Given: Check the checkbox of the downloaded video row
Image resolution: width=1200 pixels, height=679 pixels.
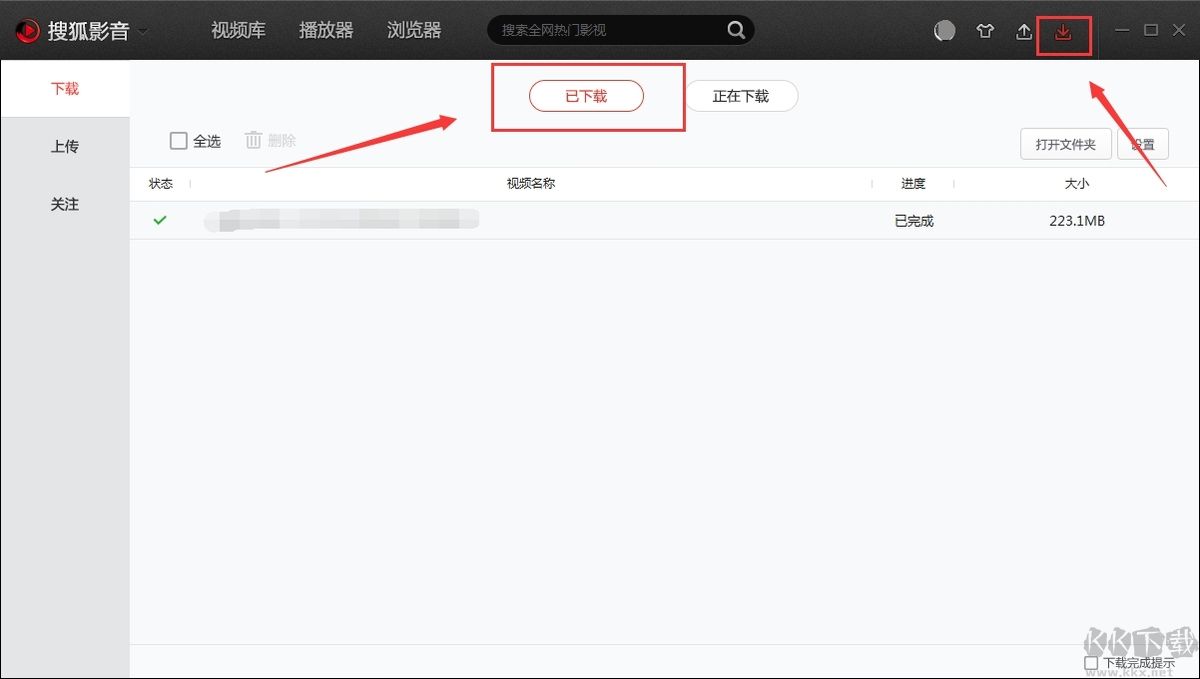Looking at the screenshot, I should click(x=179, y=220).
